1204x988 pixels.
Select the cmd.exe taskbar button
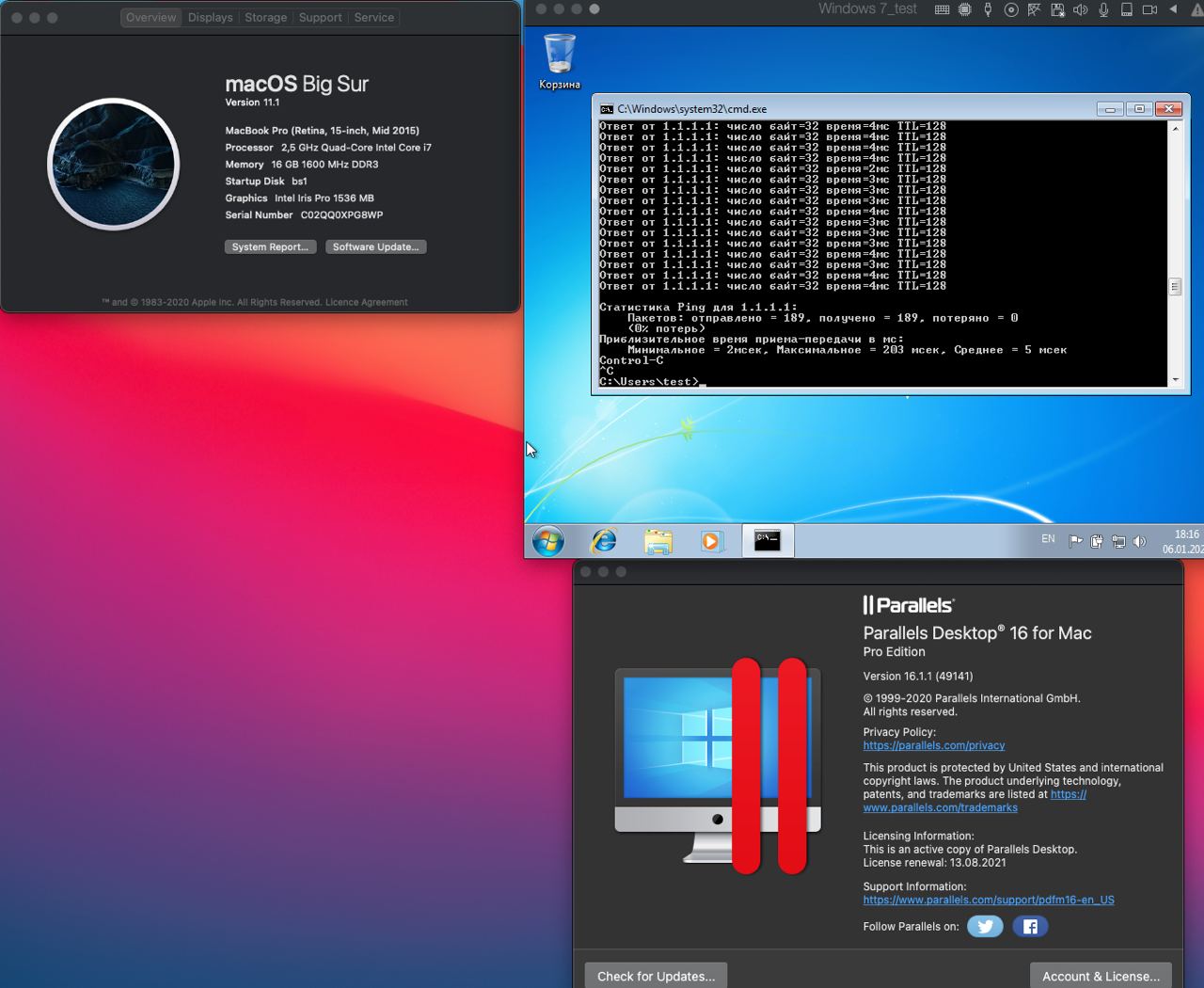[768, 541]
